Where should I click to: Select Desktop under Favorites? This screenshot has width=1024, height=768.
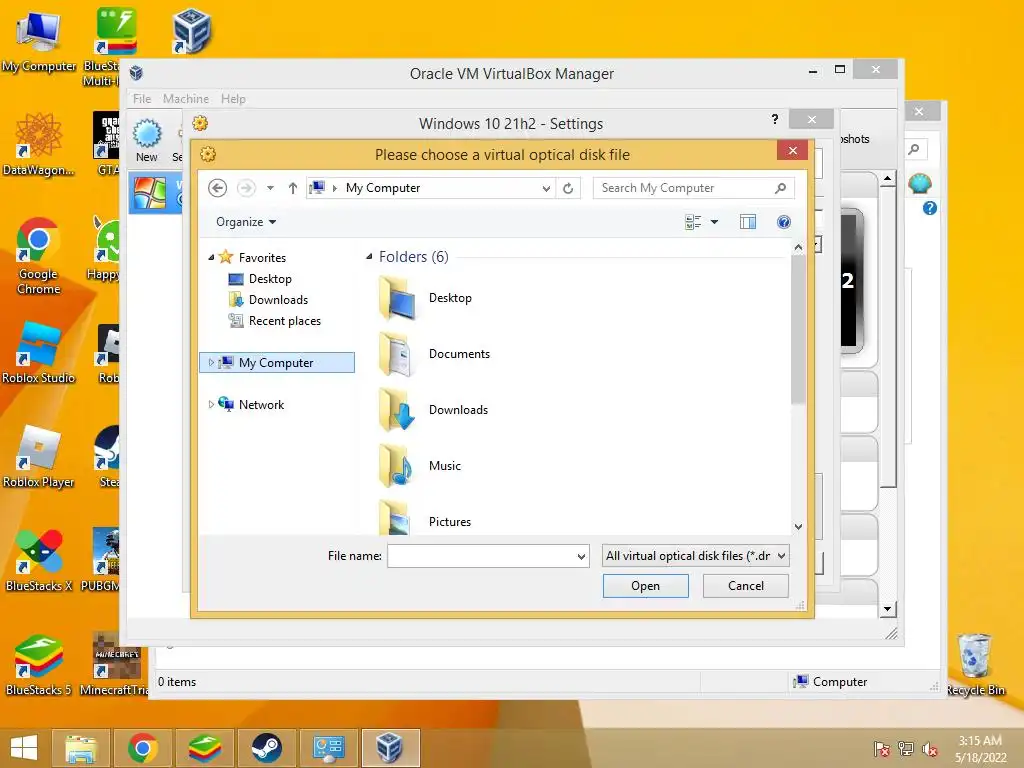coord(270,279)
